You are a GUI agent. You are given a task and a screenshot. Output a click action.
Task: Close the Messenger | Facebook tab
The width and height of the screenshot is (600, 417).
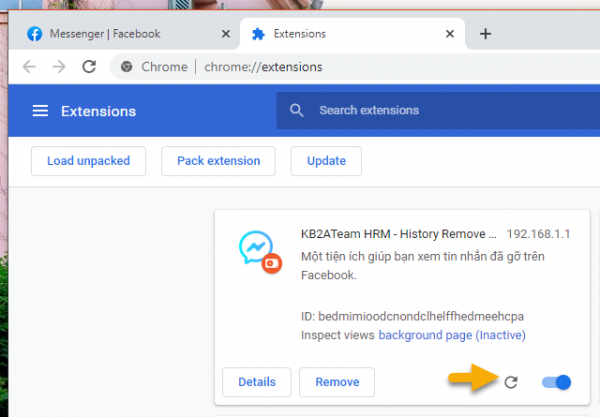coord(226,34)
